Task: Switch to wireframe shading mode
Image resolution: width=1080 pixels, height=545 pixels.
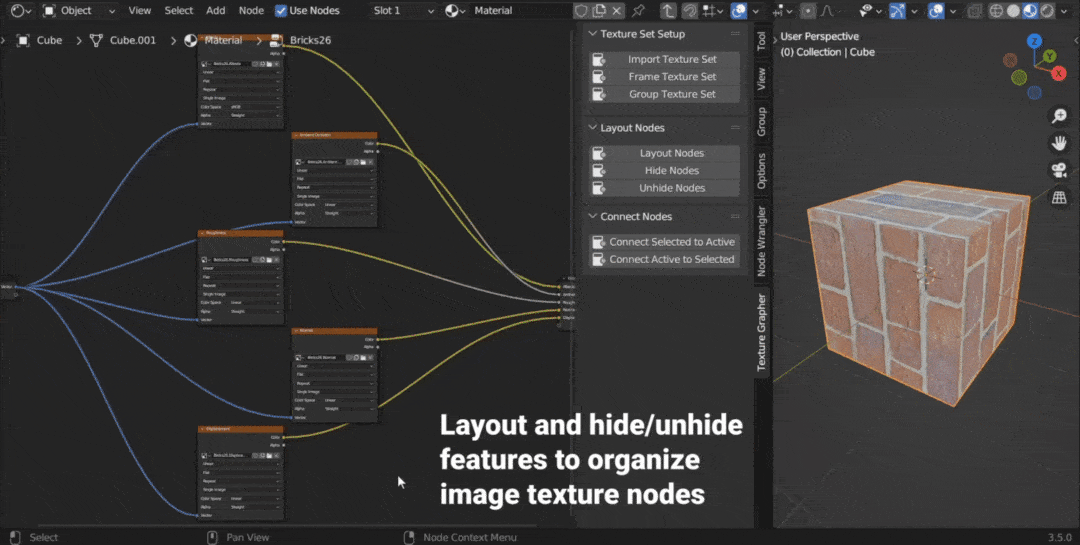Action: [x=996, y=10]
